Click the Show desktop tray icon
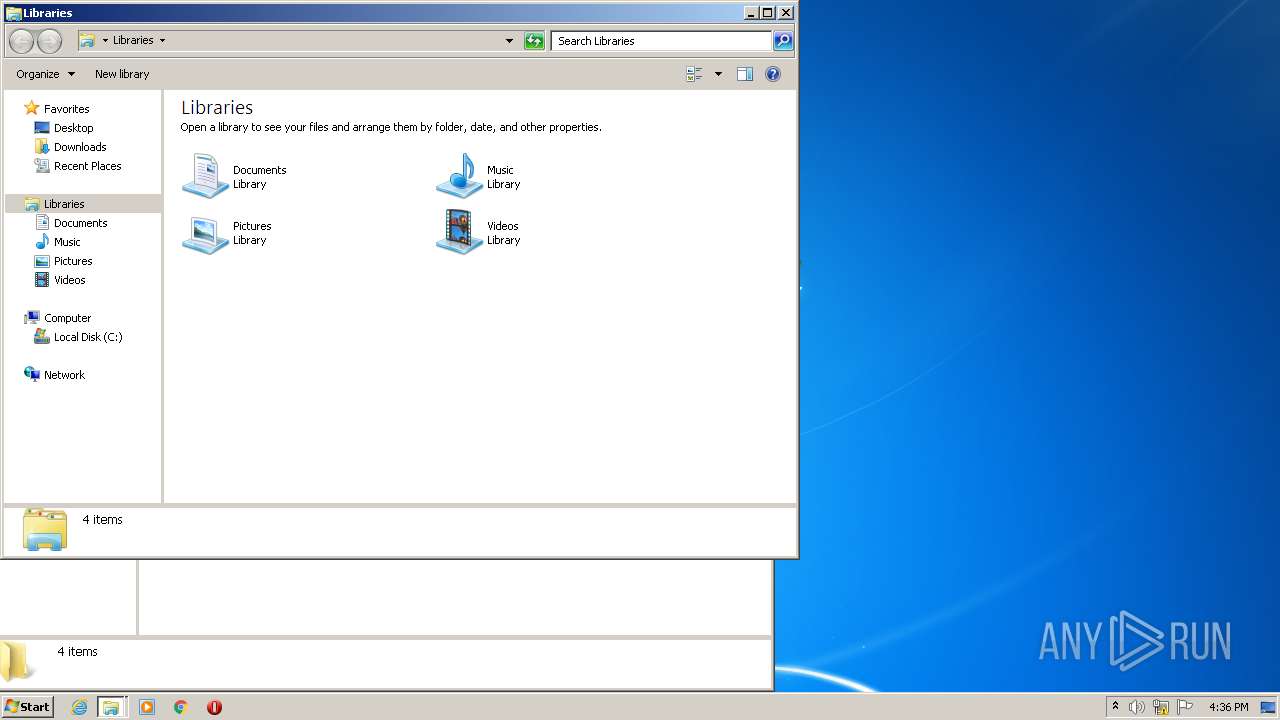This screenshot has width=1280, height=720. pos(1268,707)
